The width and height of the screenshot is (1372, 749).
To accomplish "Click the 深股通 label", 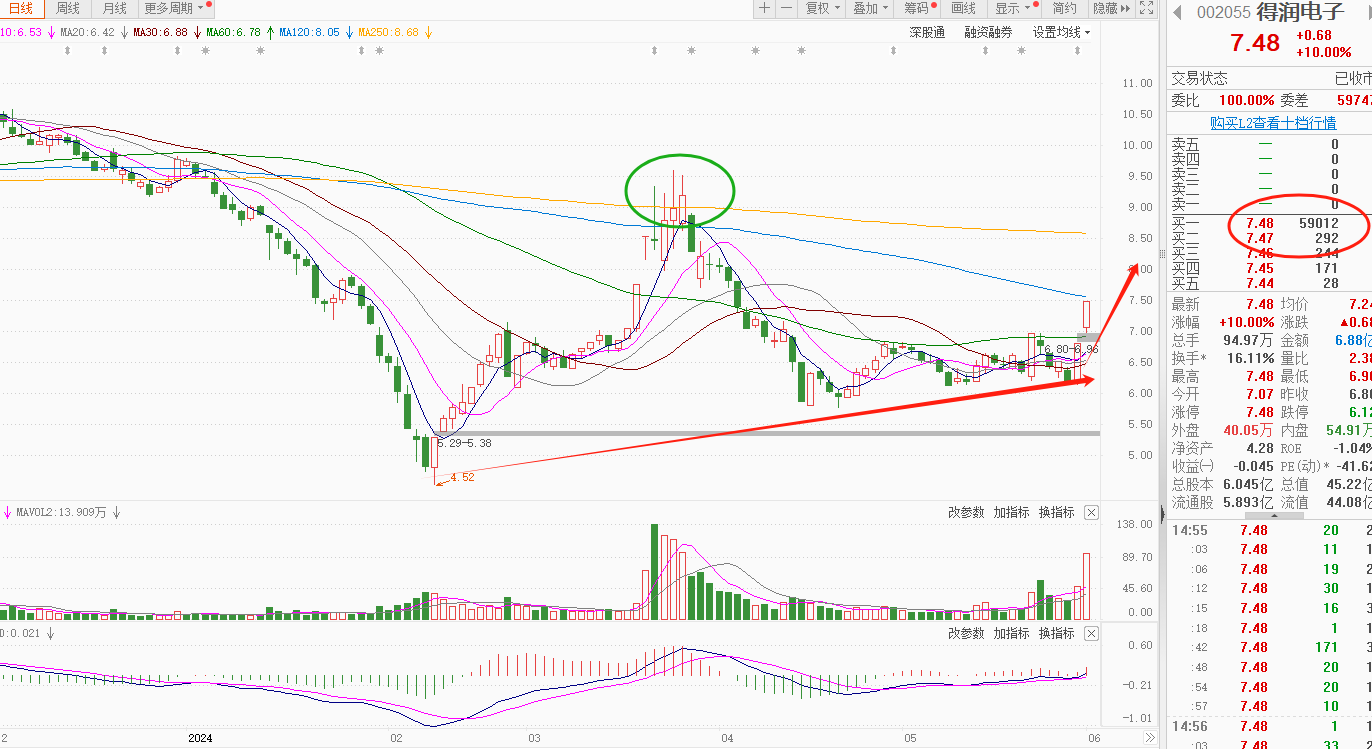I will (927, 32).
